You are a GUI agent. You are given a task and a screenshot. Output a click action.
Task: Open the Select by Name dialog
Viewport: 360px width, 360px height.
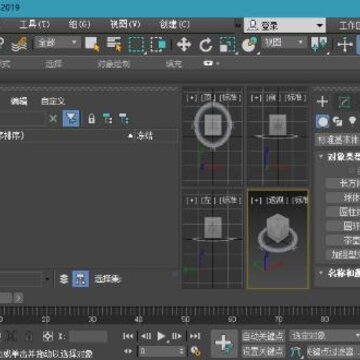coord(114,44)
